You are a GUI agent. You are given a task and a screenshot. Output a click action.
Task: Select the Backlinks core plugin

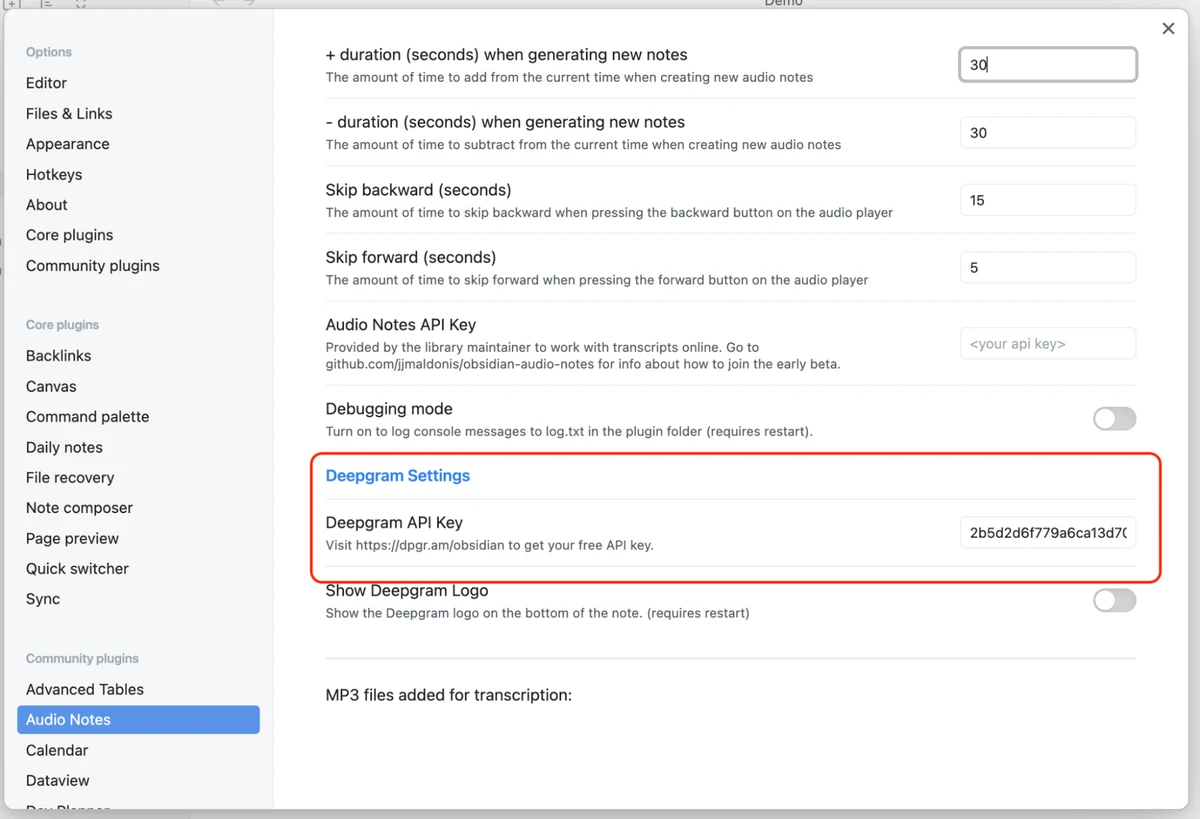[x=57, y=355]
